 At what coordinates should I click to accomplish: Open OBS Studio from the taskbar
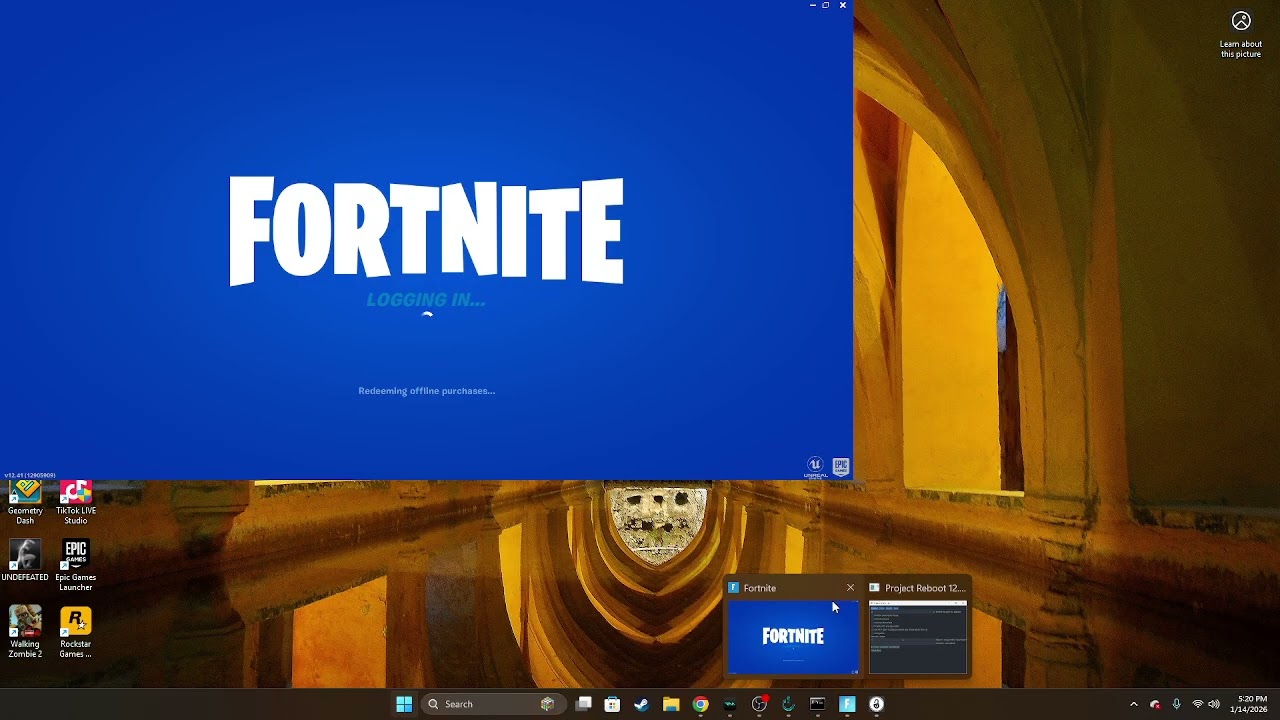click(759, 704)
